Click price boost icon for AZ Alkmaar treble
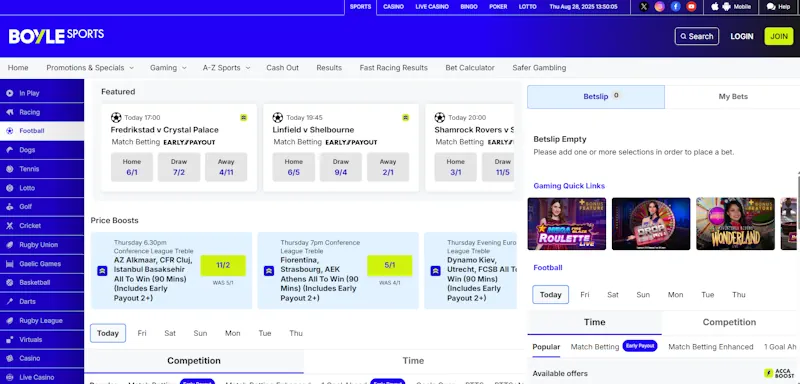Screen dimensions: 800x384 coord(102,271)
